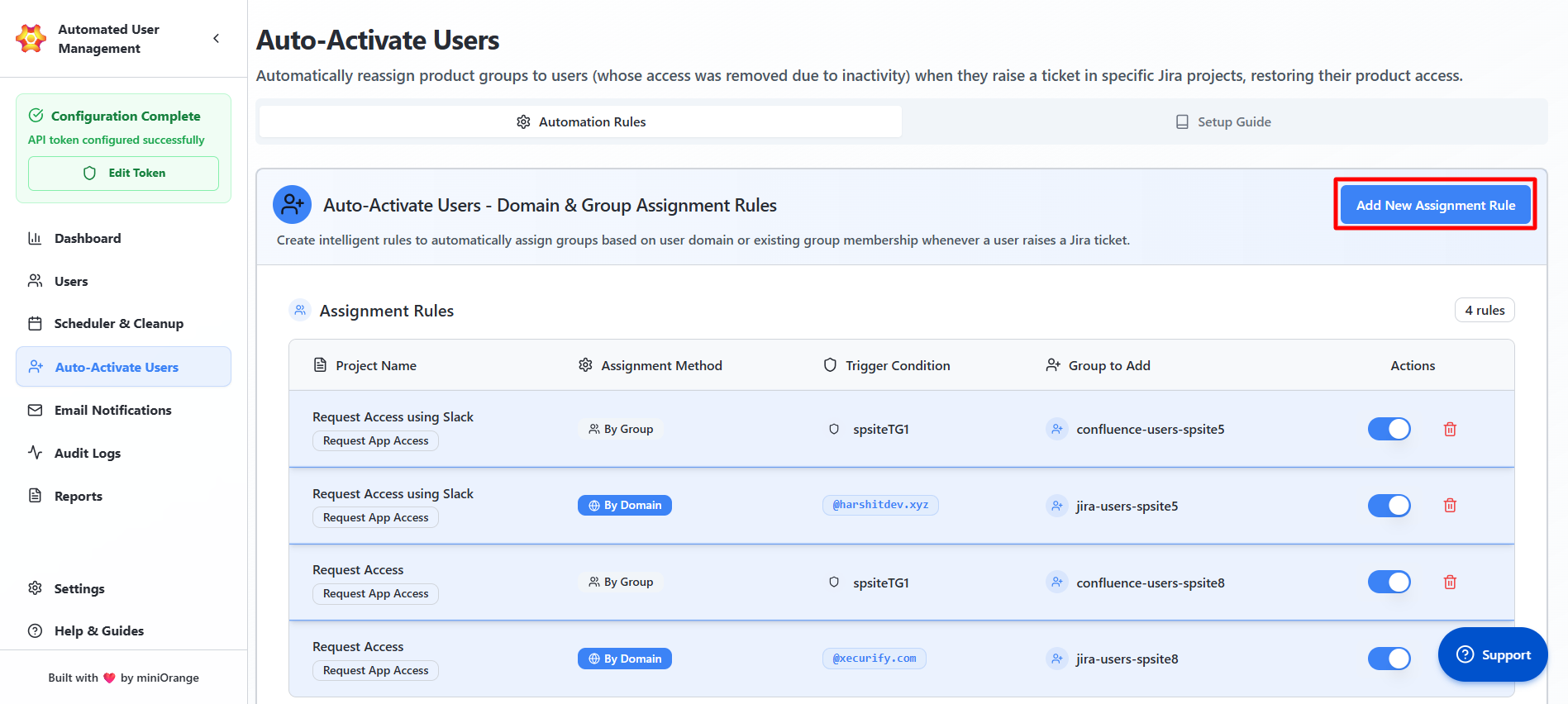Open the Dashboard menu item

click(124, 239)
